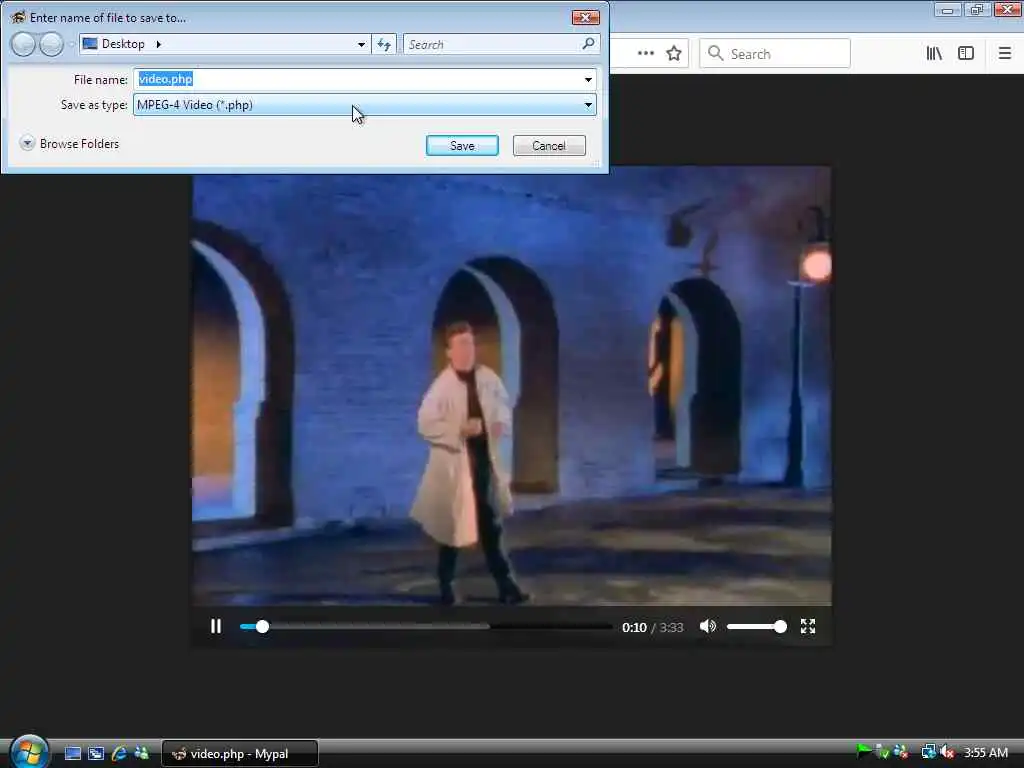The height and width of the screenshot is (768, 1024).
Task: Enter fullscreen video mode
Action: pyautogui.click(x=808, y=627)
